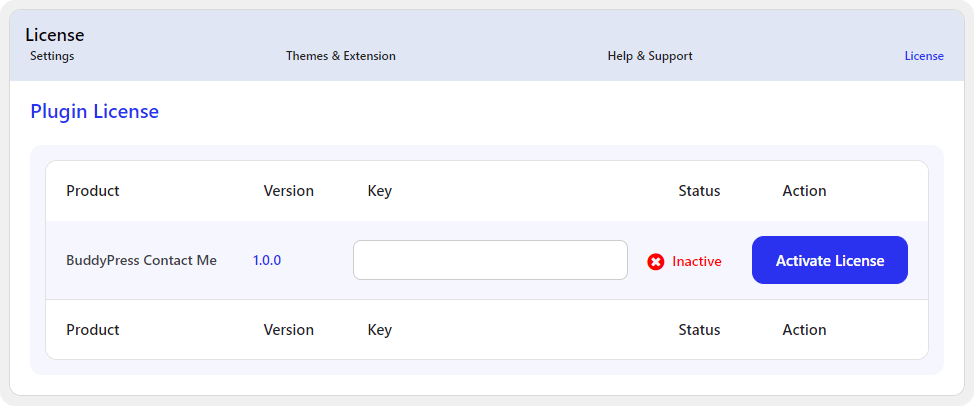Click the Action label in table footer
This screenshot has width=974, height=406.
(x=804, y=330)
